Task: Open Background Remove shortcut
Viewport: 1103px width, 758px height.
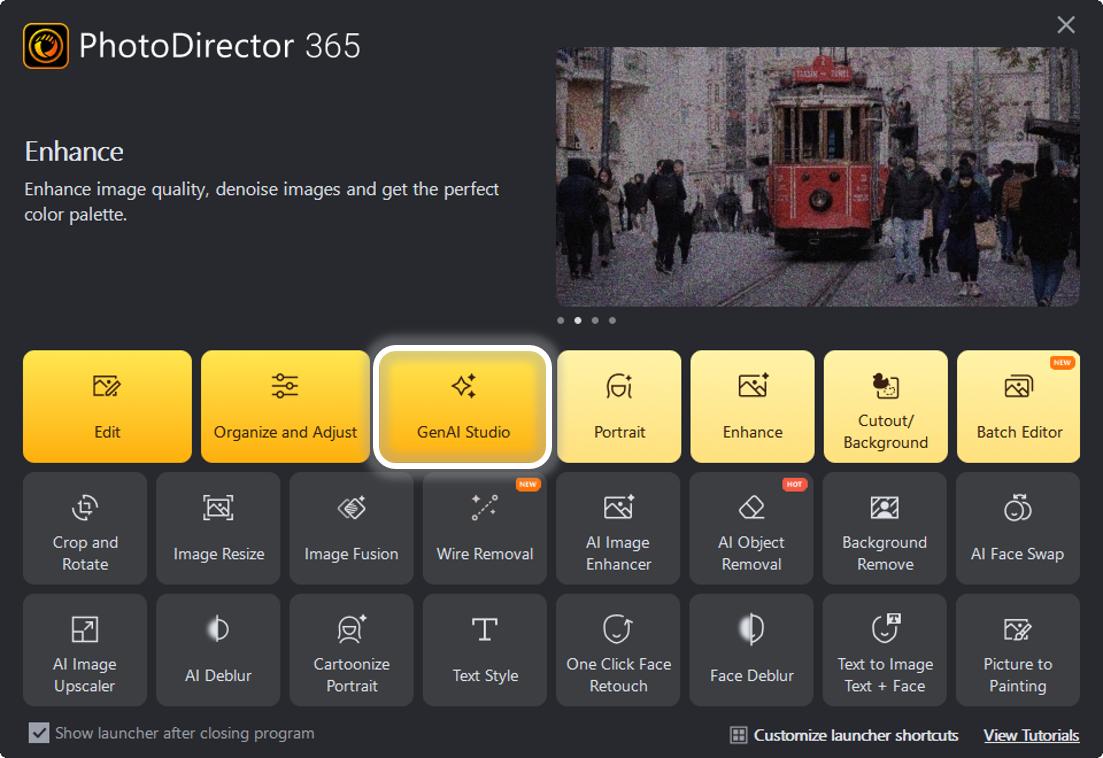Action: point(884,528)
